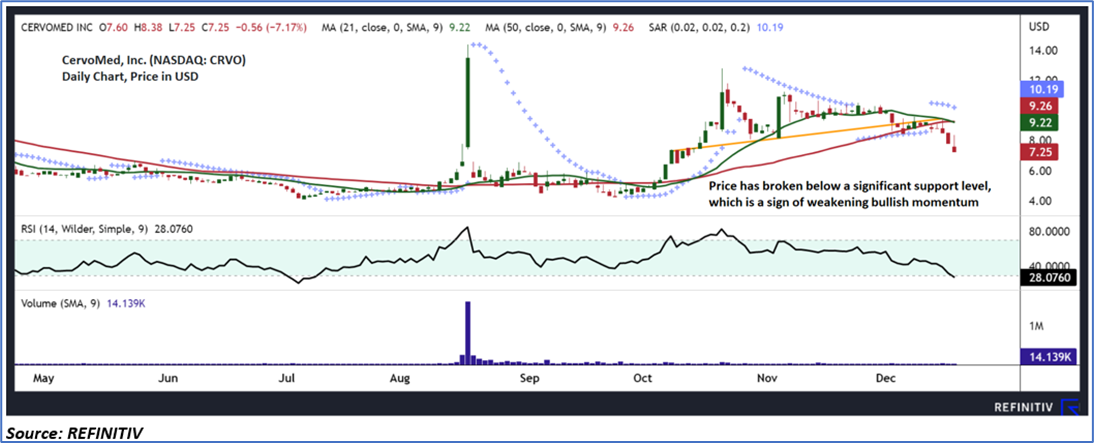Click the 80.0000 RSI axis label
The height and width of the screenshot is (443, 1094).
pos(1051,232)
